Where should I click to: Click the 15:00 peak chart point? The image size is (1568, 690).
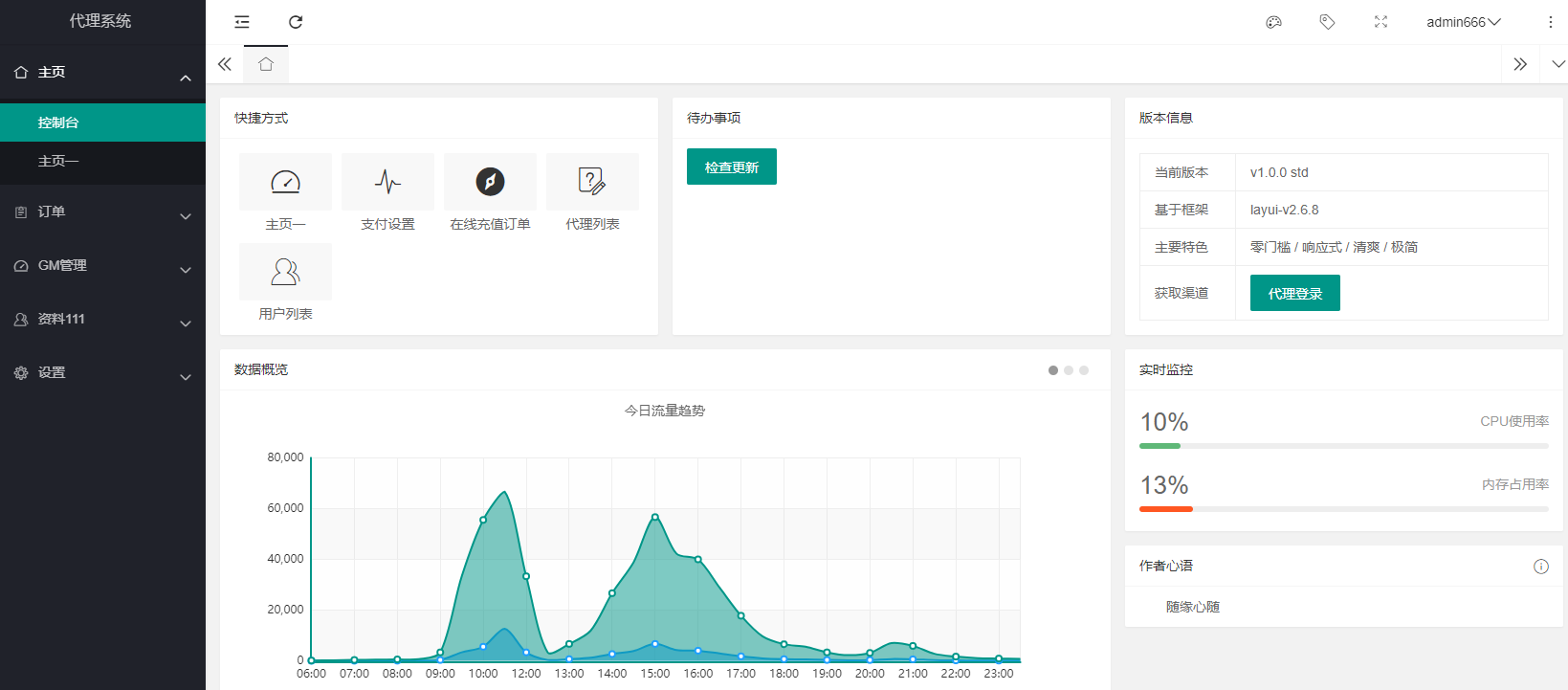(655, 517)
